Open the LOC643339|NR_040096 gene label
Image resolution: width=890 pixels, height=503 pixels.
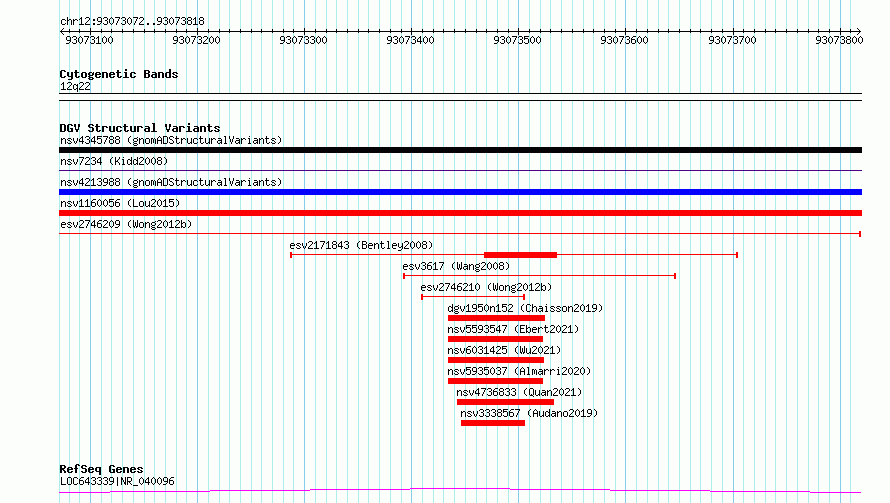(117, 481)
